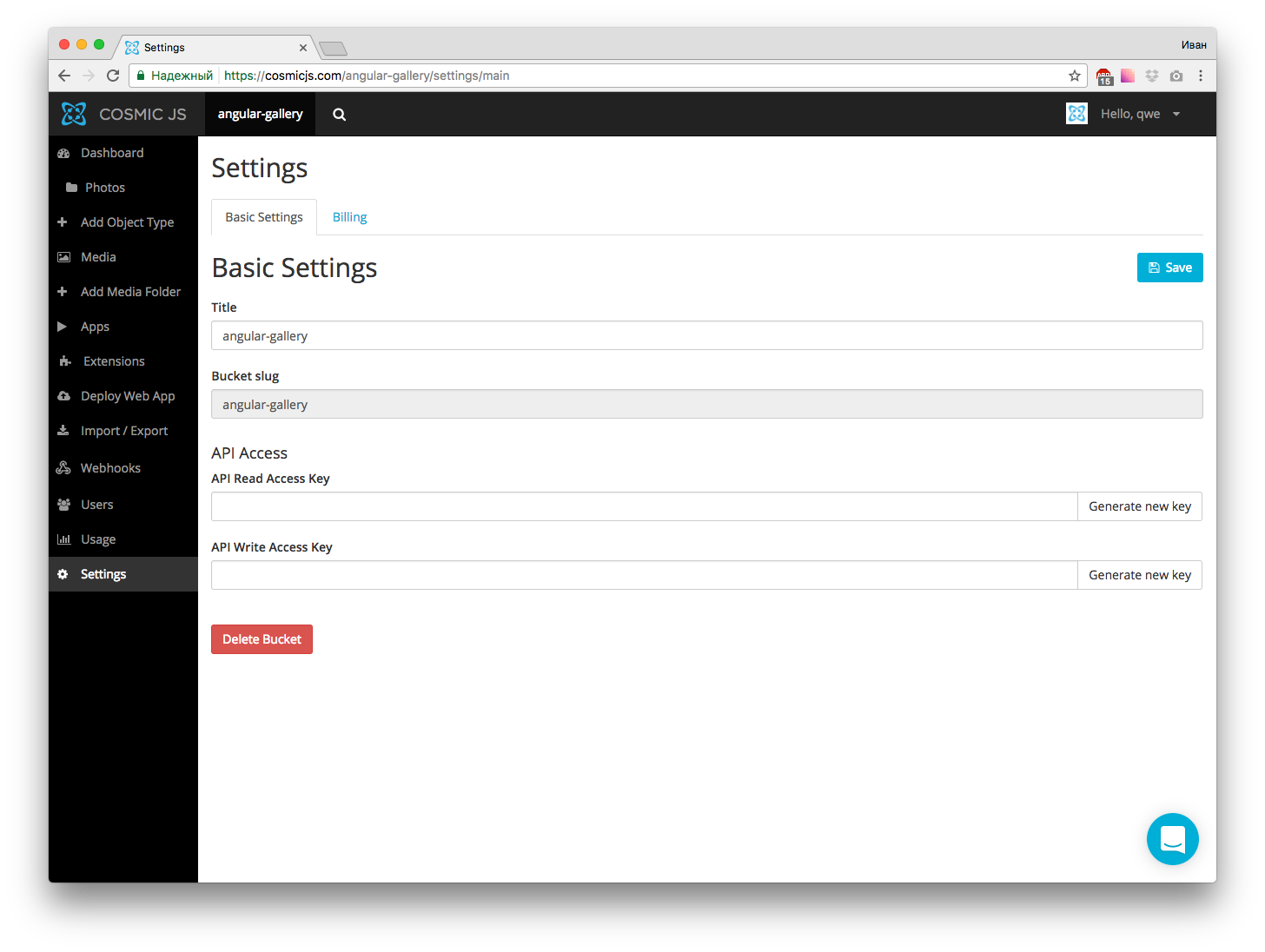The height and width of the screenshot is (952, 1265).
Task: Expand the Apps sidebar section
Action: pos(94,327)
